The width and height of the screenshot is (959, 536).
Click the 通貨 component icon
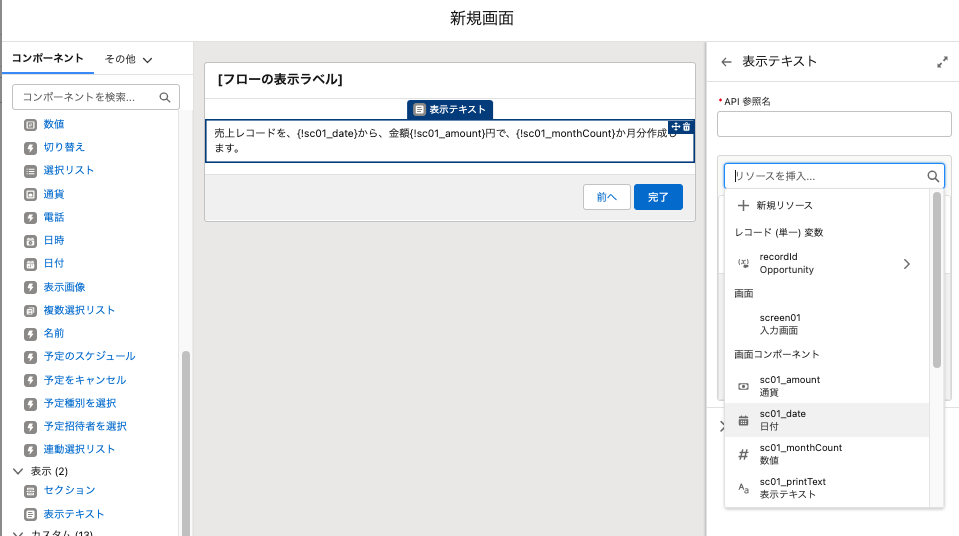31,195
